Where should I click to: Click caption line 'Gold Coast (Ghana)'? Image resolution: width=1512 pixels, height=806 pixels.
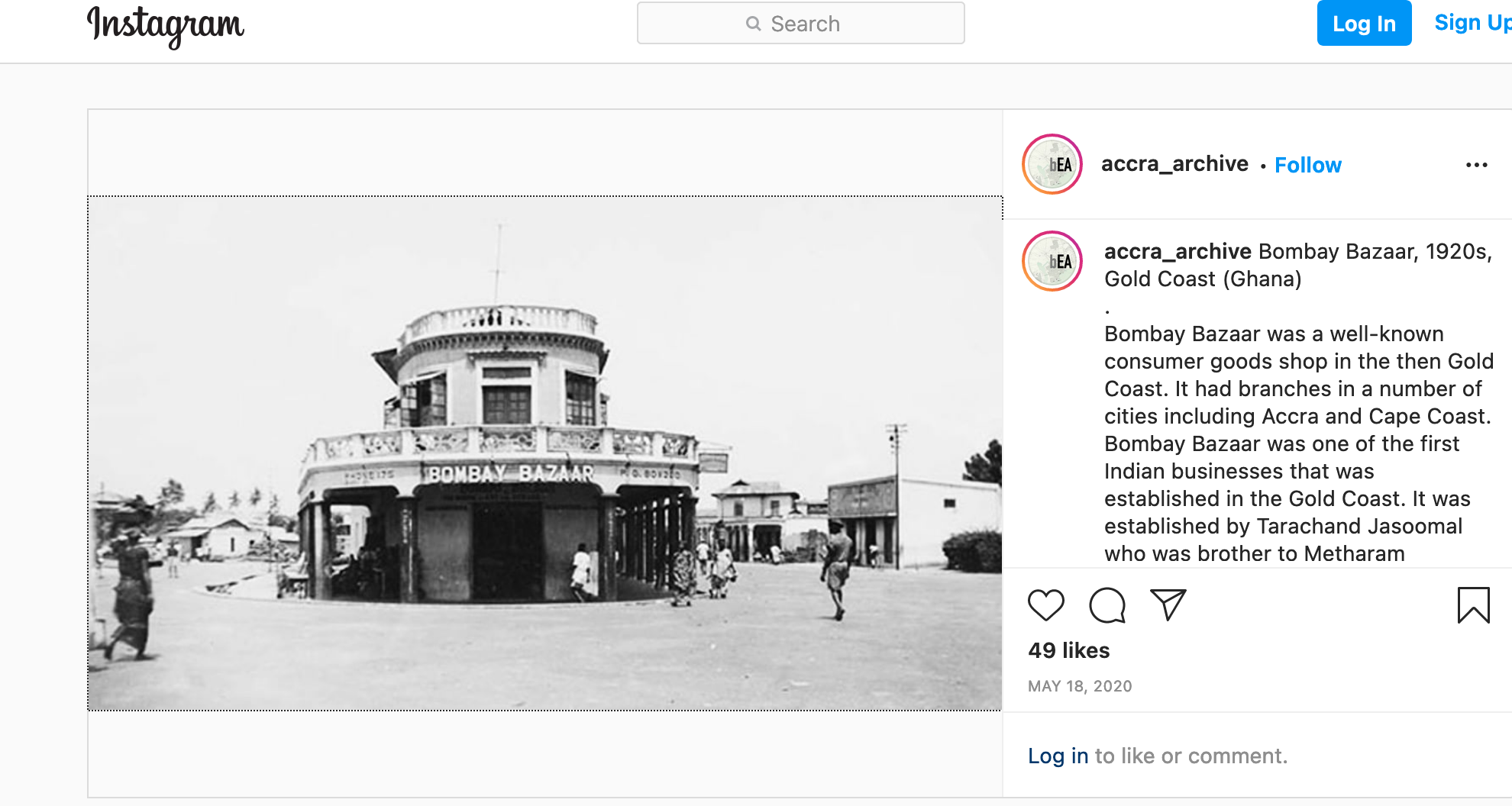click(x=1203, y=279)
